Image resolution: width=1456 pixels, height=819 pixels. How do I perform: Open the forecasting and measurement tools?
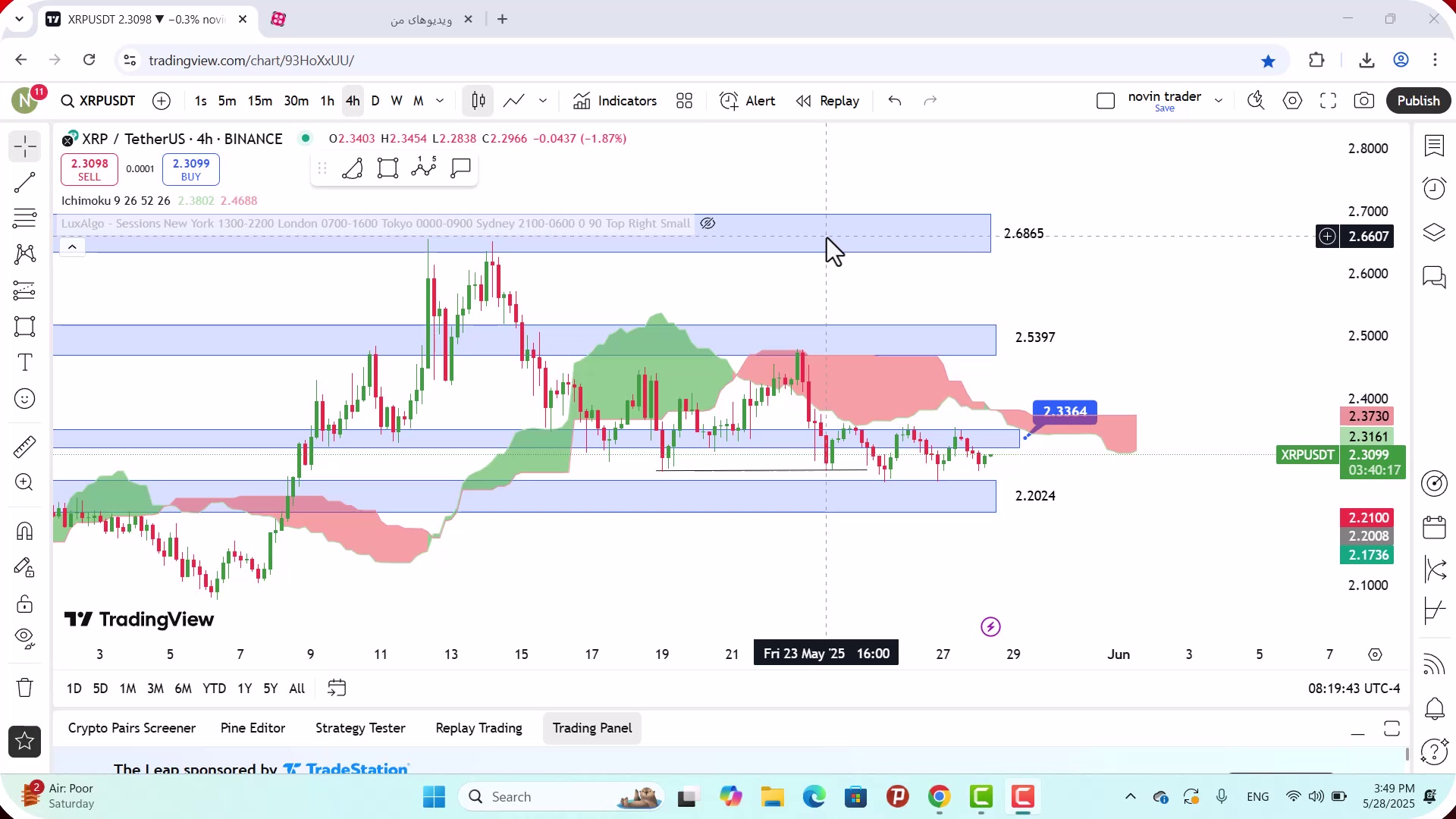(x=24, y=290)
